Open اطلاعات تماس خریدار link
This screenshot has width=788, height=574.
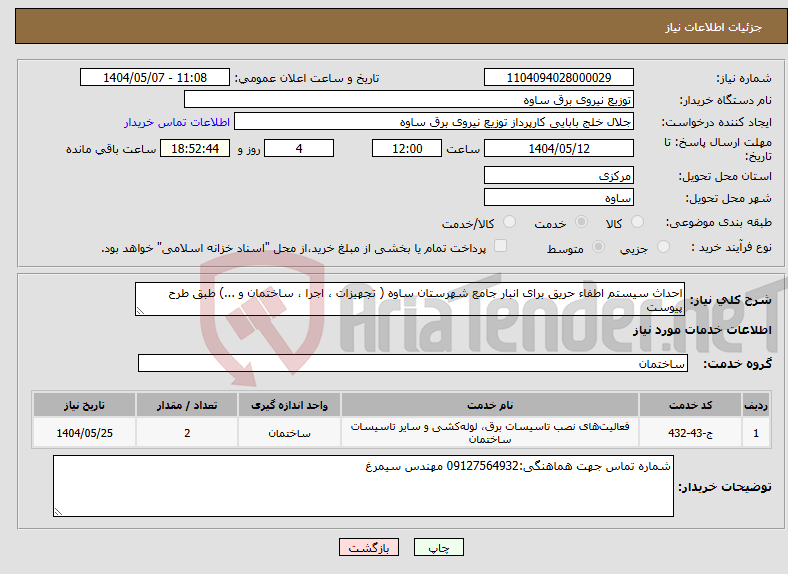(177, 122)
